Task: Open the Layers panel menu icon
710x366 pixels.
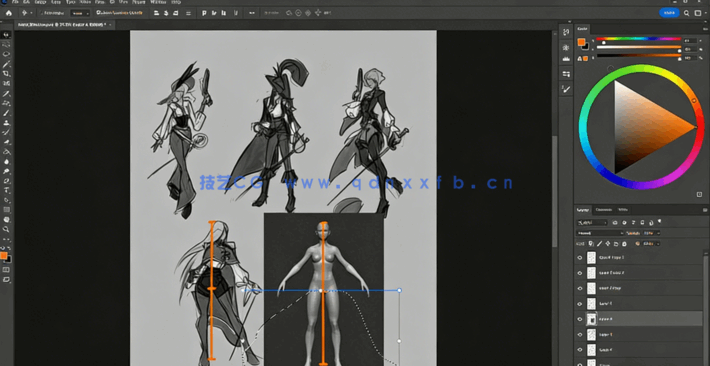Action: point(705,210)
